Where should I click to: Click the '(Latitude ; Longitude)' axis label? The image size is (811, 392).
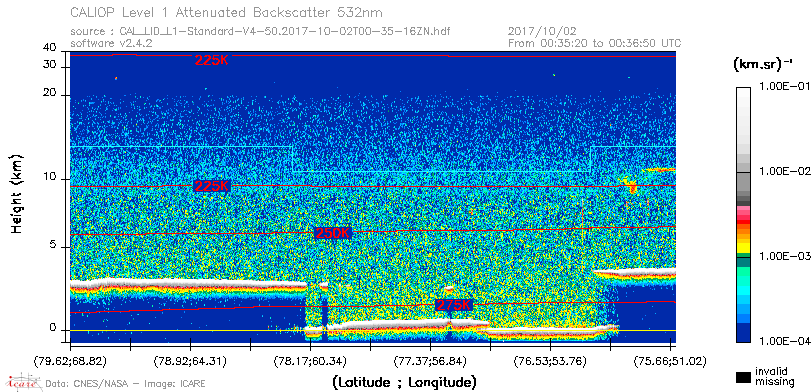(404, 383)
